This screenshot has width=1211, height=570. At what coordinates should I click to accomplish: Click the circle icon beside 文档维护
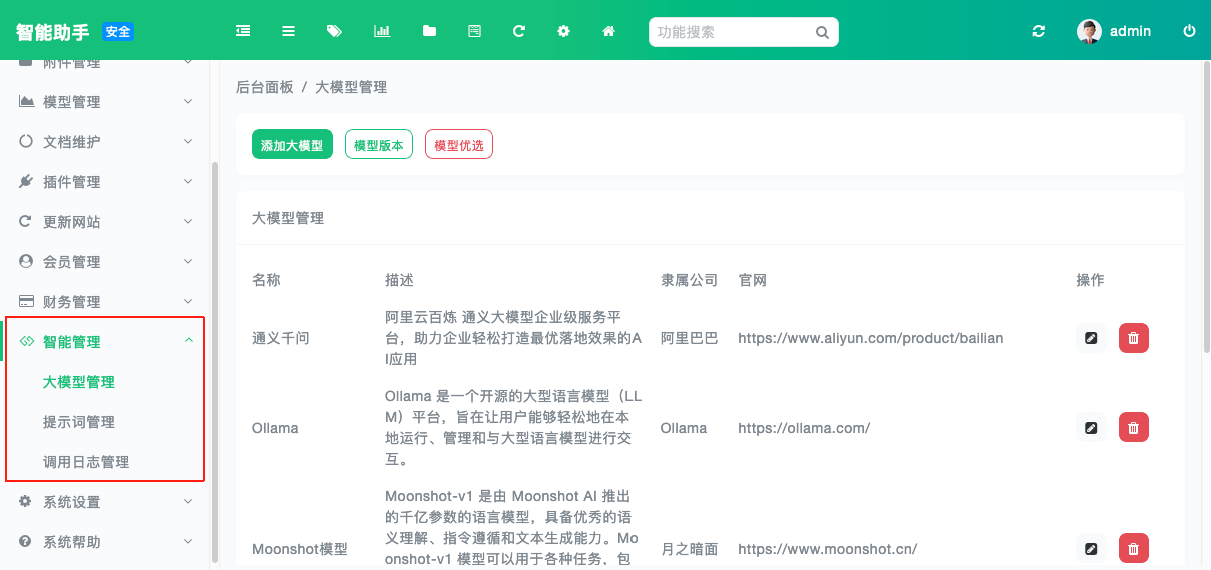pos(26,142)
